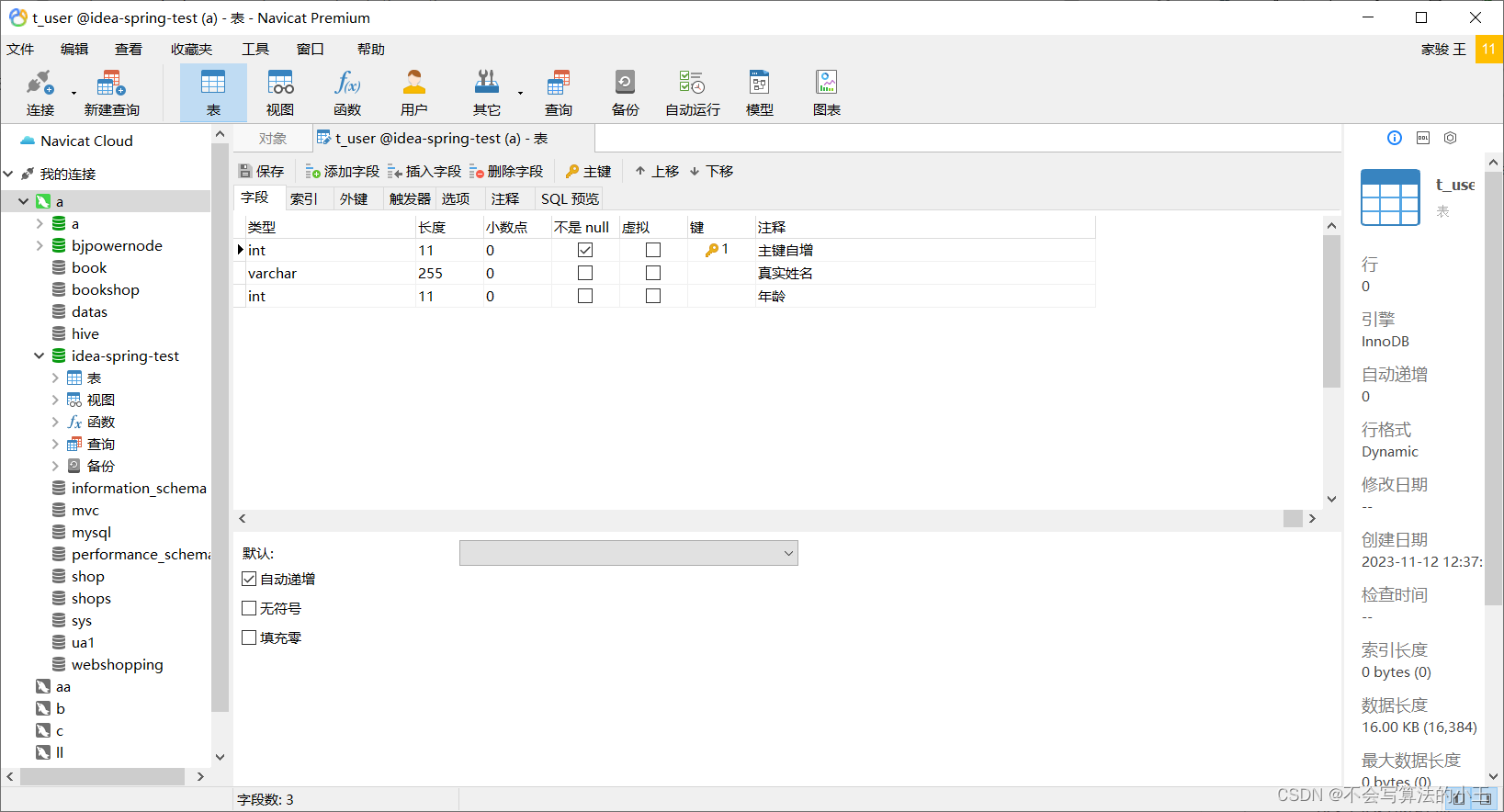Select connection aa in the tree
Viewport: 1504px width, 812px height.
[x=62, y=686]
